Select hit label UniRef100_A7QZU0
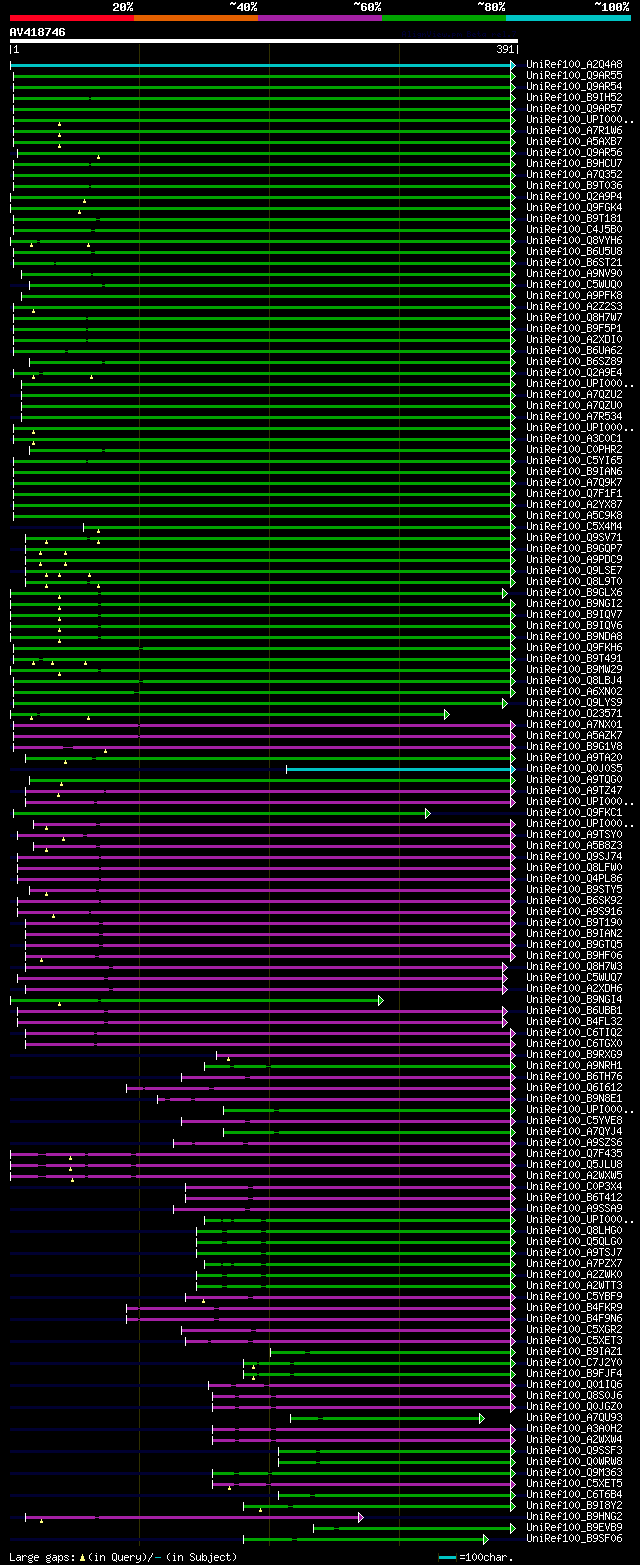 click(574, 406)
